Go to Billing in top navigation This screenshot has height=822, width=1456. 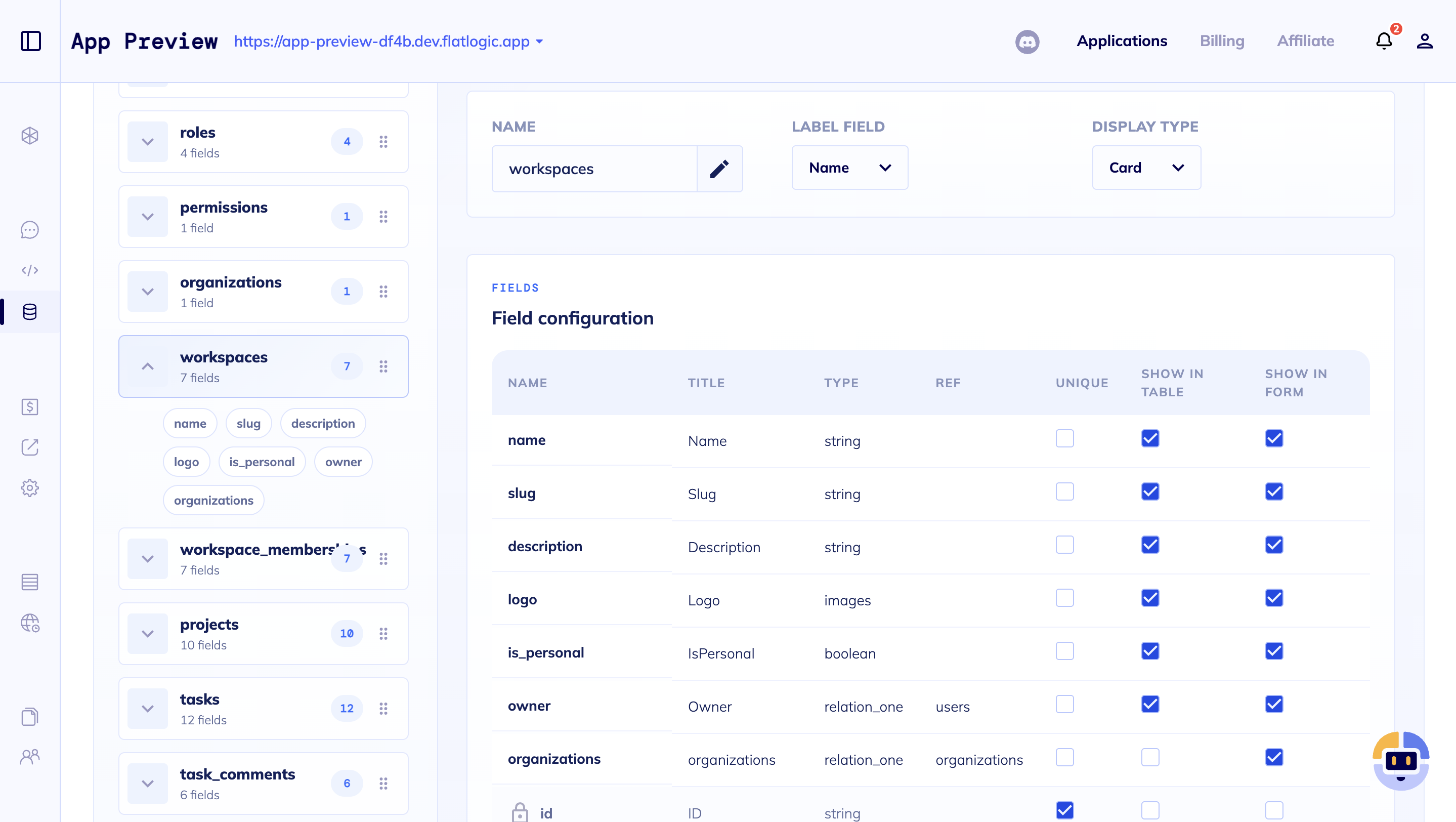tap(1222, 40)
